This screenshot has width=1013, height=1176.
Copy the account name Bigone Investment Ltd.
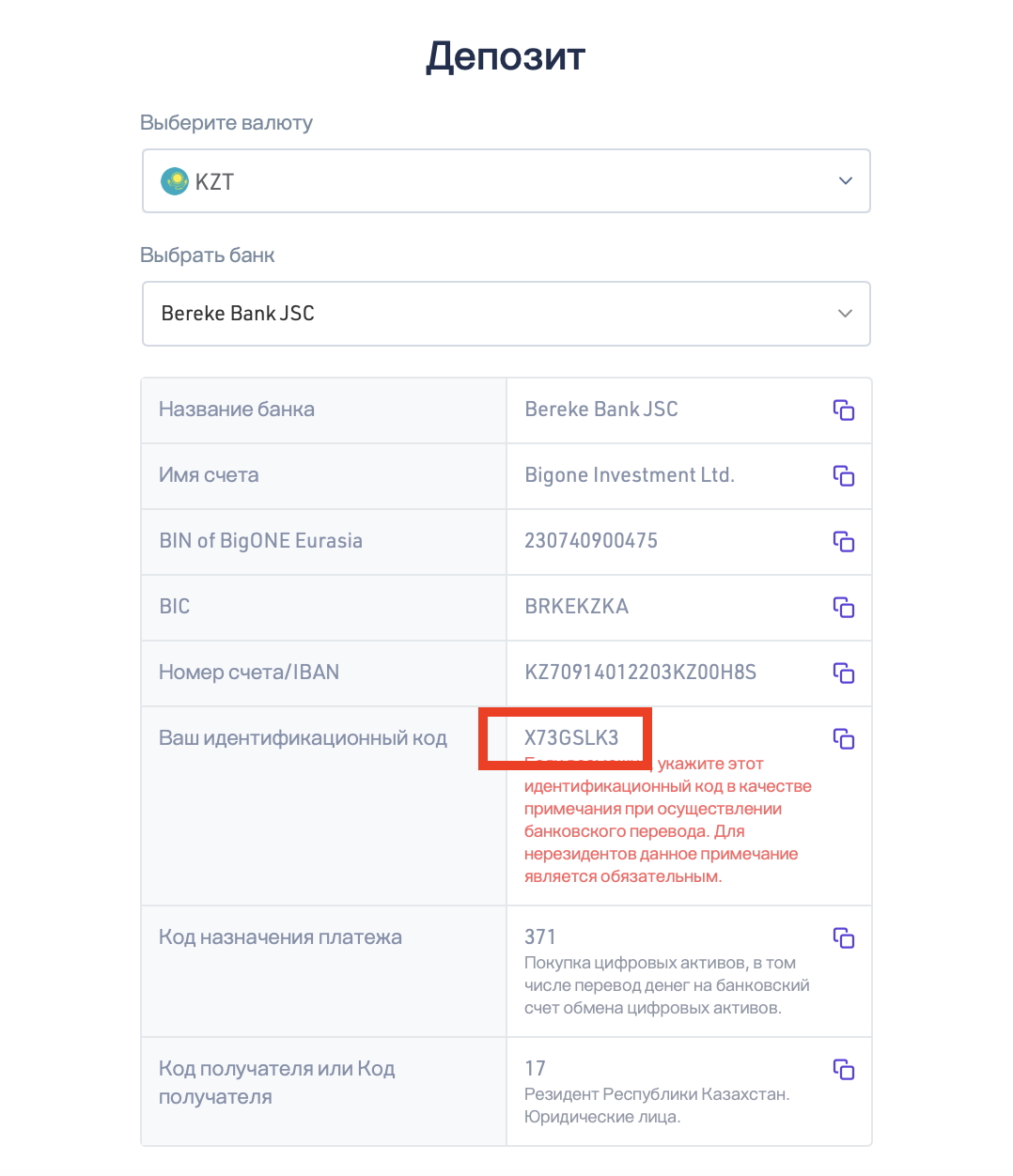844,475
